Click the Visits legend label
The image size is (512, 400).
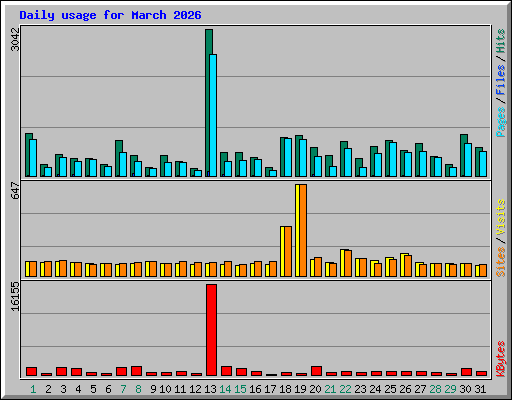501,217
